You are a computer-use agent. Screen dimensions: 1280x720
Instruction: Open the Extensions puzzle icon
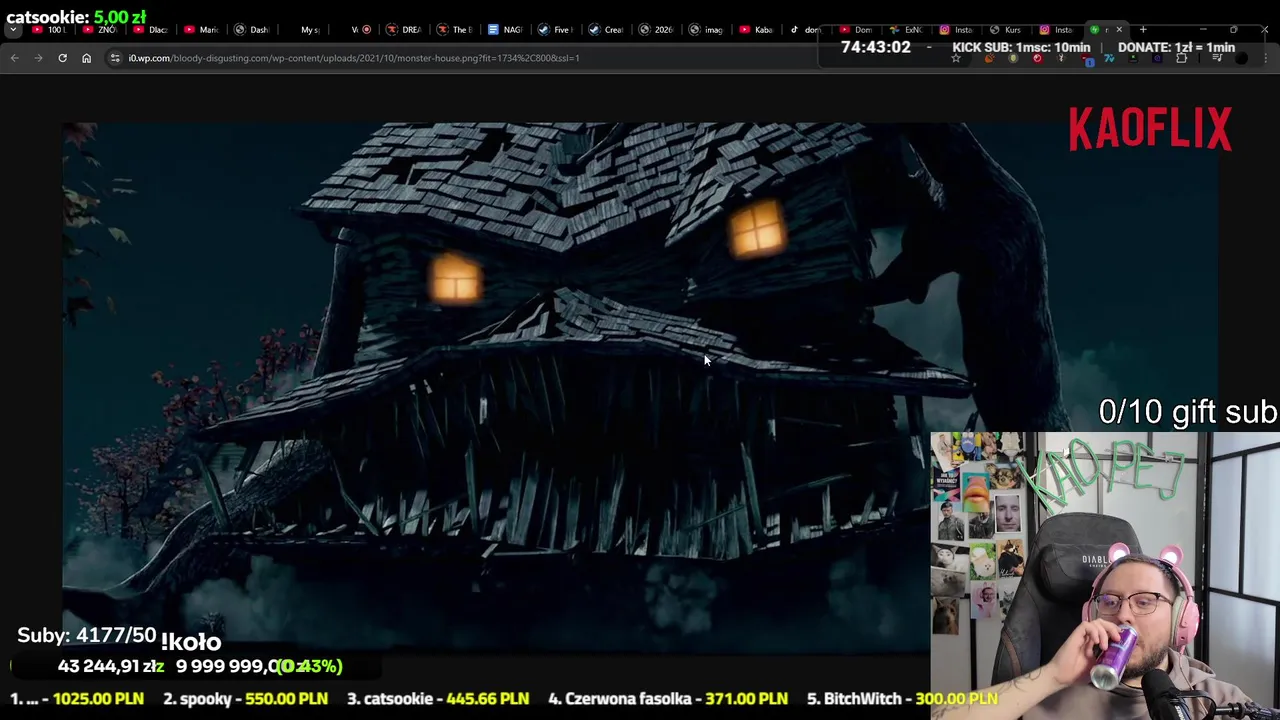1182,58
